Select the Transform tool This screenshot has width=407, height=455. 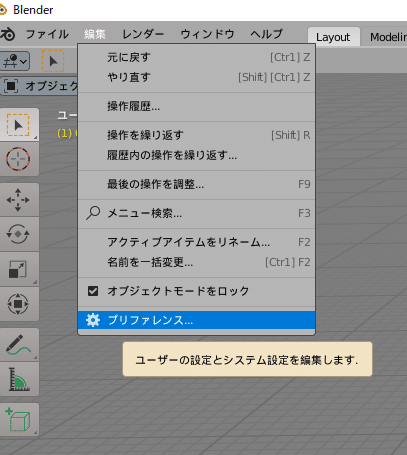19,304
